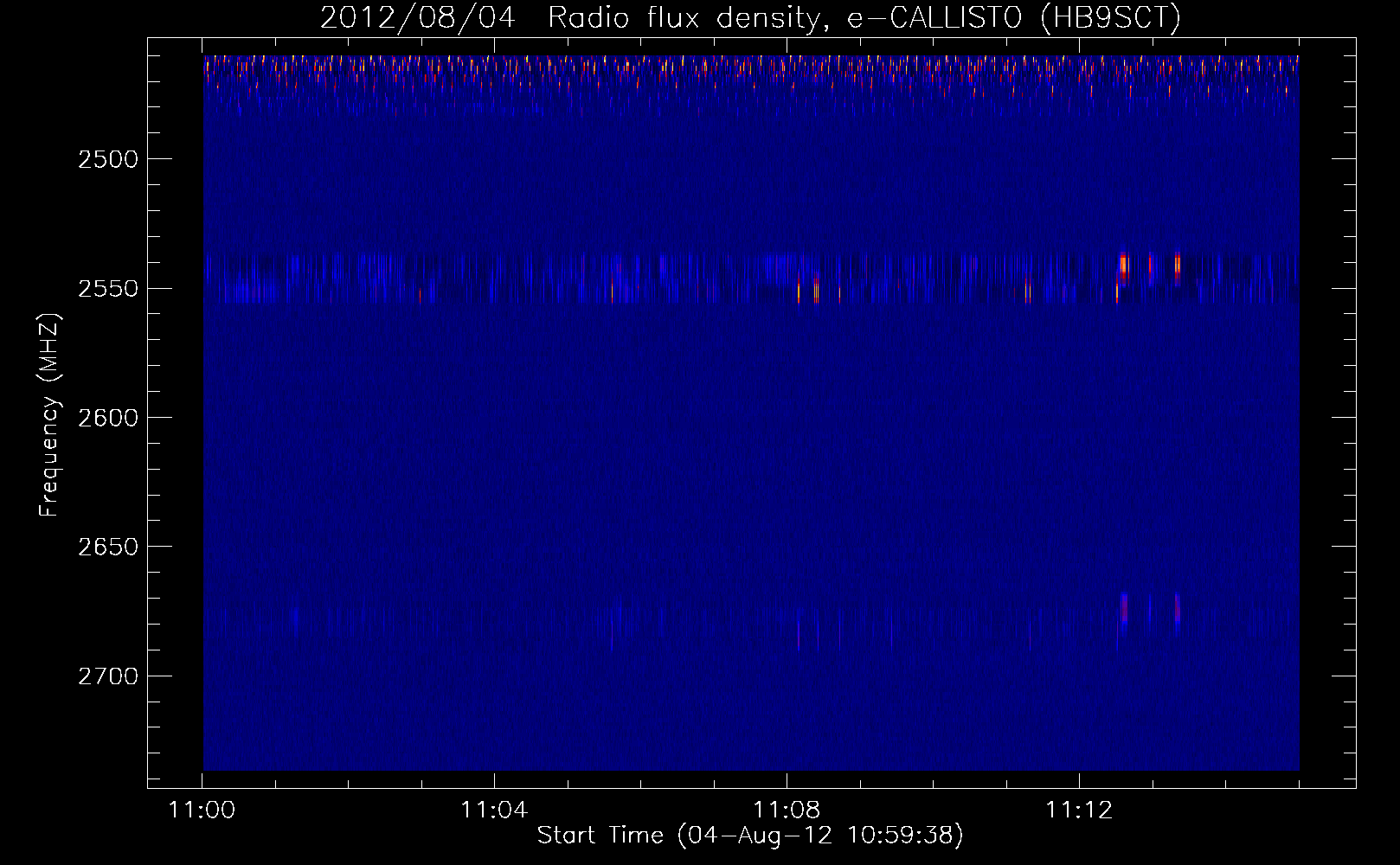Click the 11:12 time tick label

(1079, 810)
